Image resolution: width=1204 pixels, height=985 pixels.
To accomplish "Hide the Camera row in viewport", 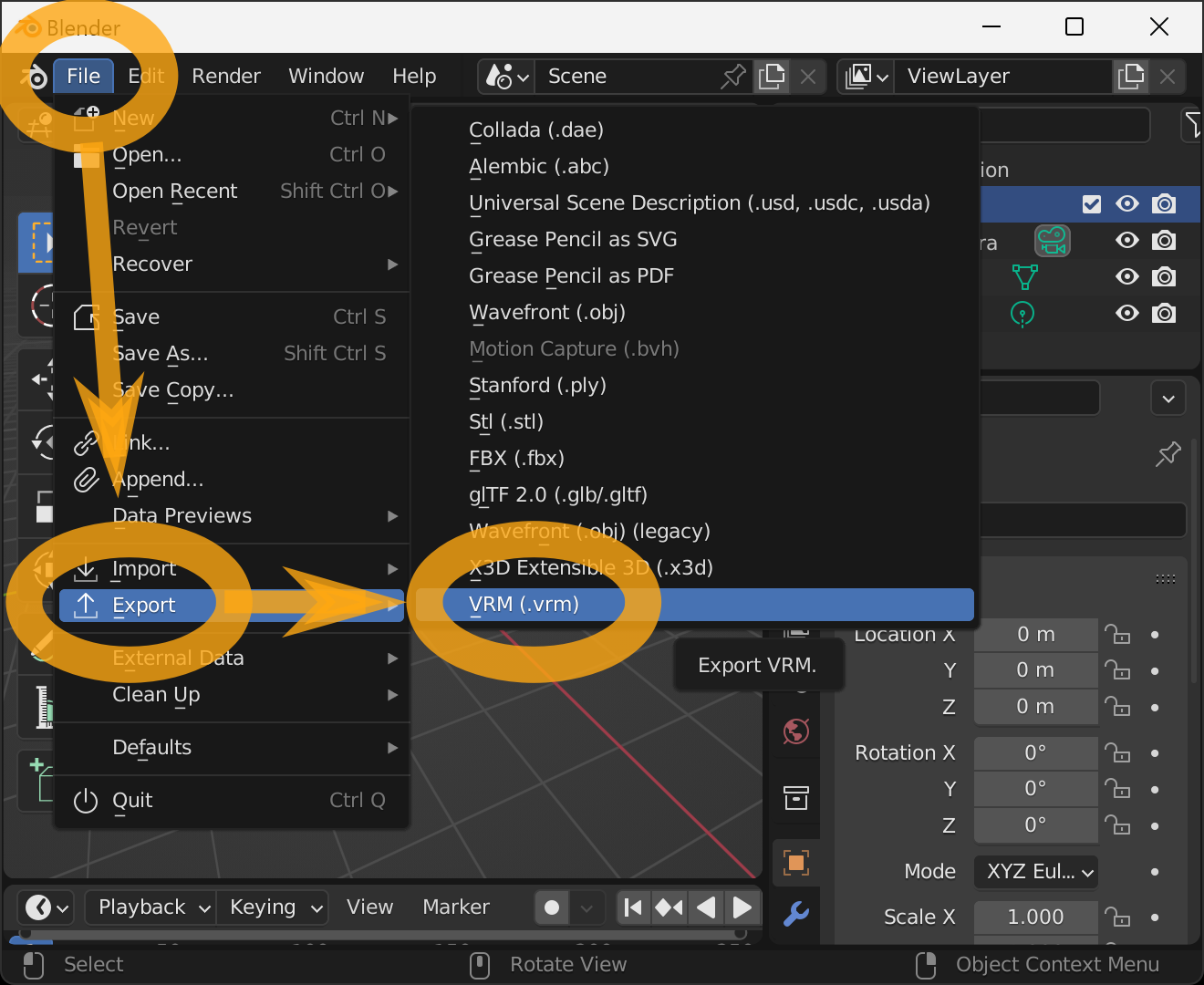I will (x=1127, y=241).
